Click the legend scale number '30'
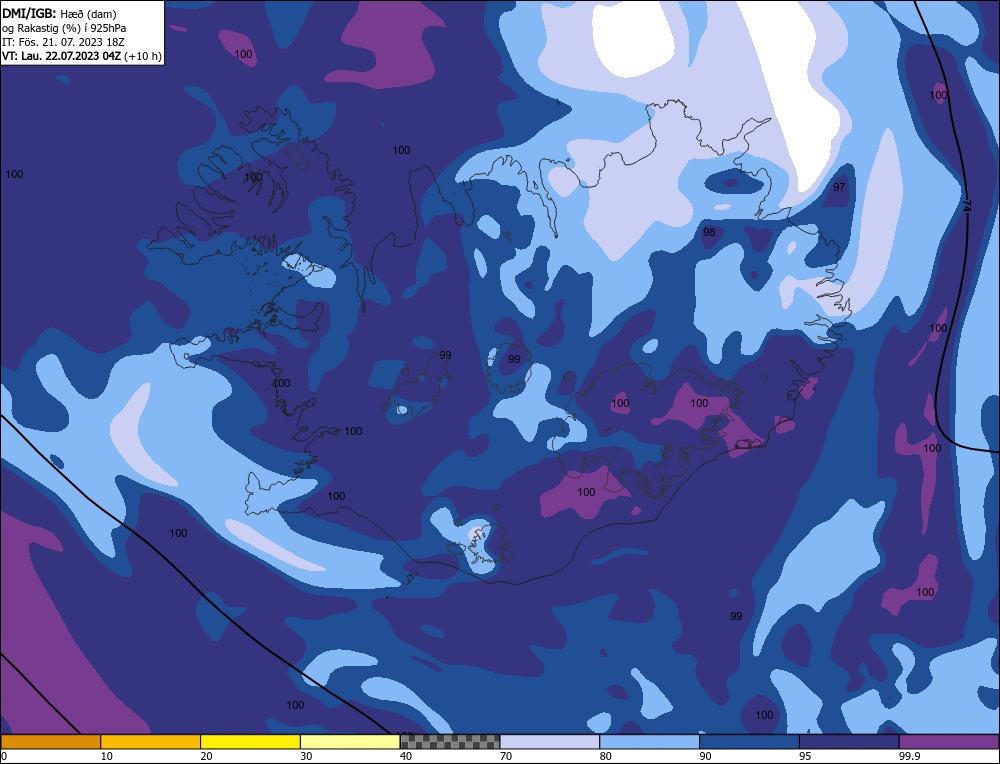The image size is (1000, 764). [306, 756]
